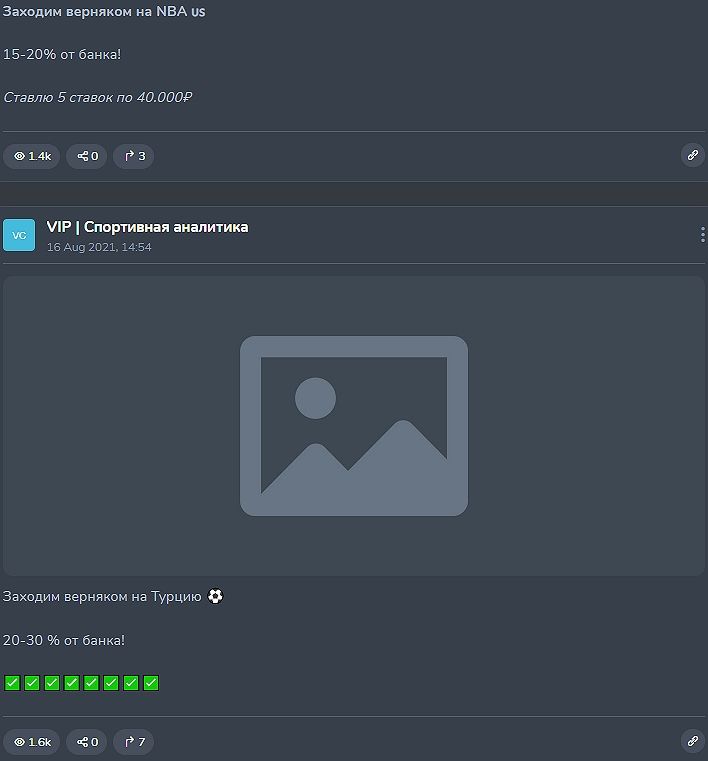The image size is (708, 761).
Task: Click the "20-30 % от банка!" line
Action: pyautogui.click(x=64, y=640)
